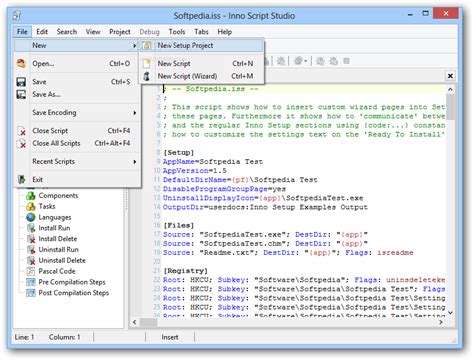The image size is (474, 360).
Task: Close the script tab with X button
Action: pos(450,76)
